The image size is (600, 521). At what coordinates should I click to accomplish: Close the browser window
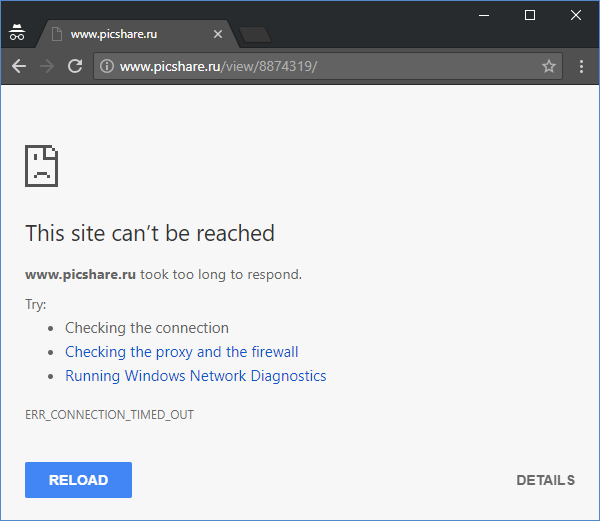tap(576, 15)
